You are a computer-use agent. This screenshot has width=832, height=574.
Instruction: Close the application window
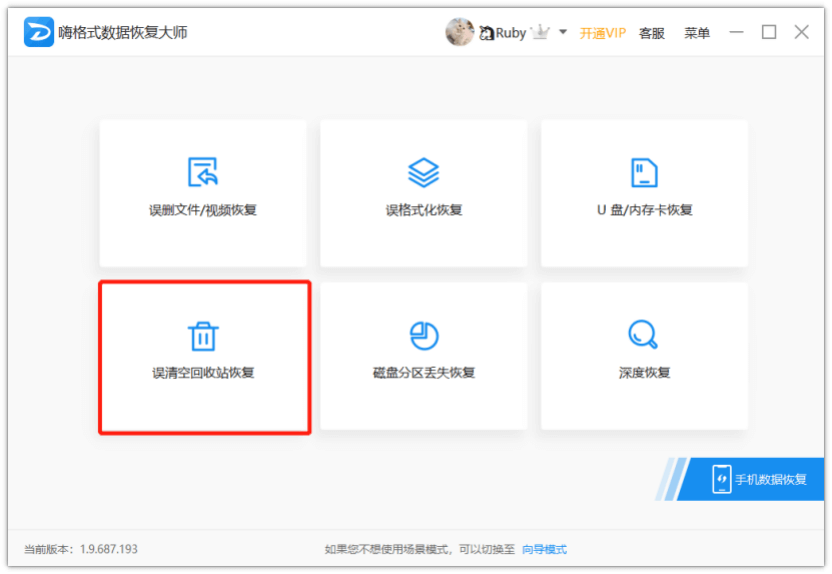coord(801,32)
